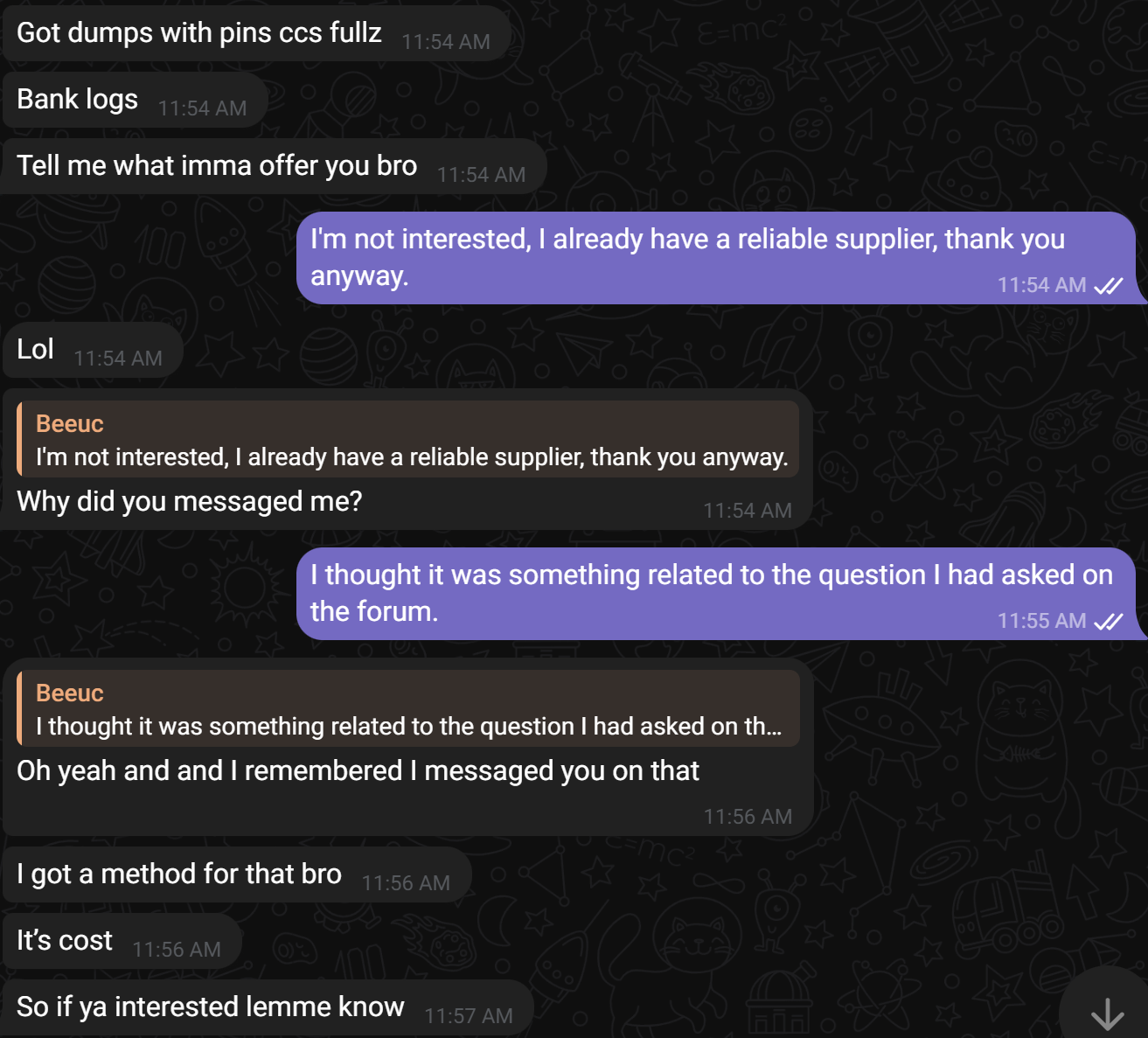Click the 11:57 AM timestamp on the last message
1148x1038 pixels.
[x=469, y=1016]
